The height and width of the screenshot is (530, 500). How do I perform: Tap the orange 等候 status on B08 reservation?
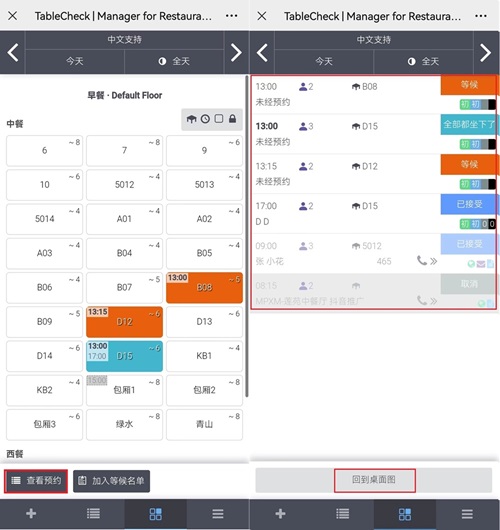tap(469, 85)
